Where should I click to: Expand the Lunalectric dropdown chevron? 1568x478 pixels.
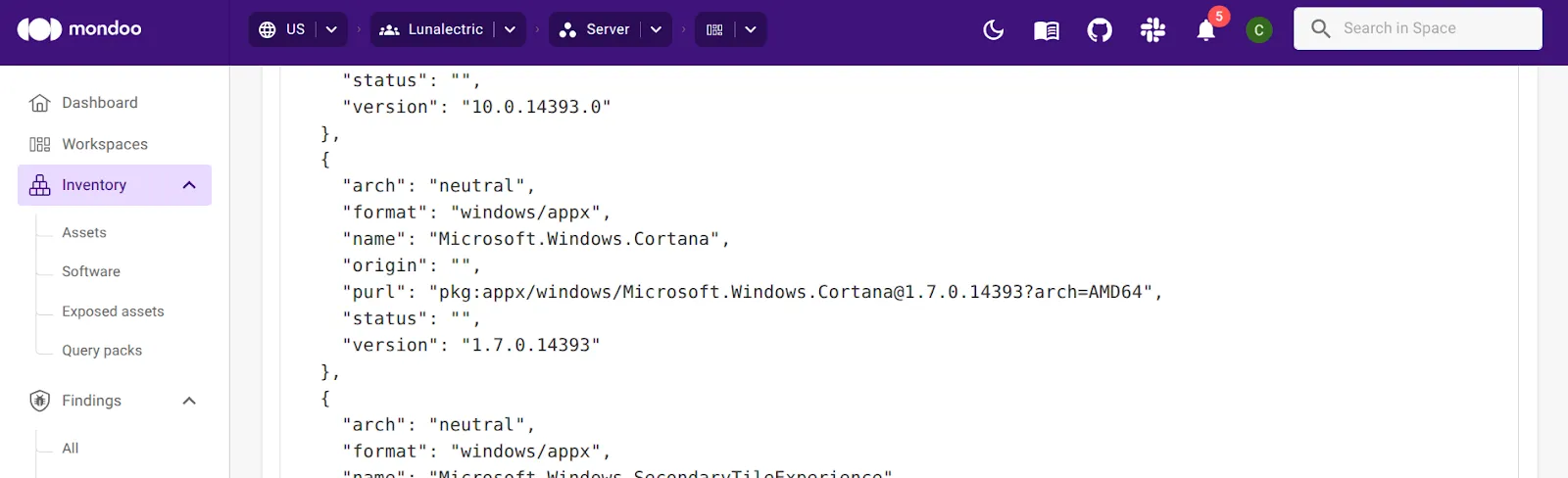pos(510,29)
